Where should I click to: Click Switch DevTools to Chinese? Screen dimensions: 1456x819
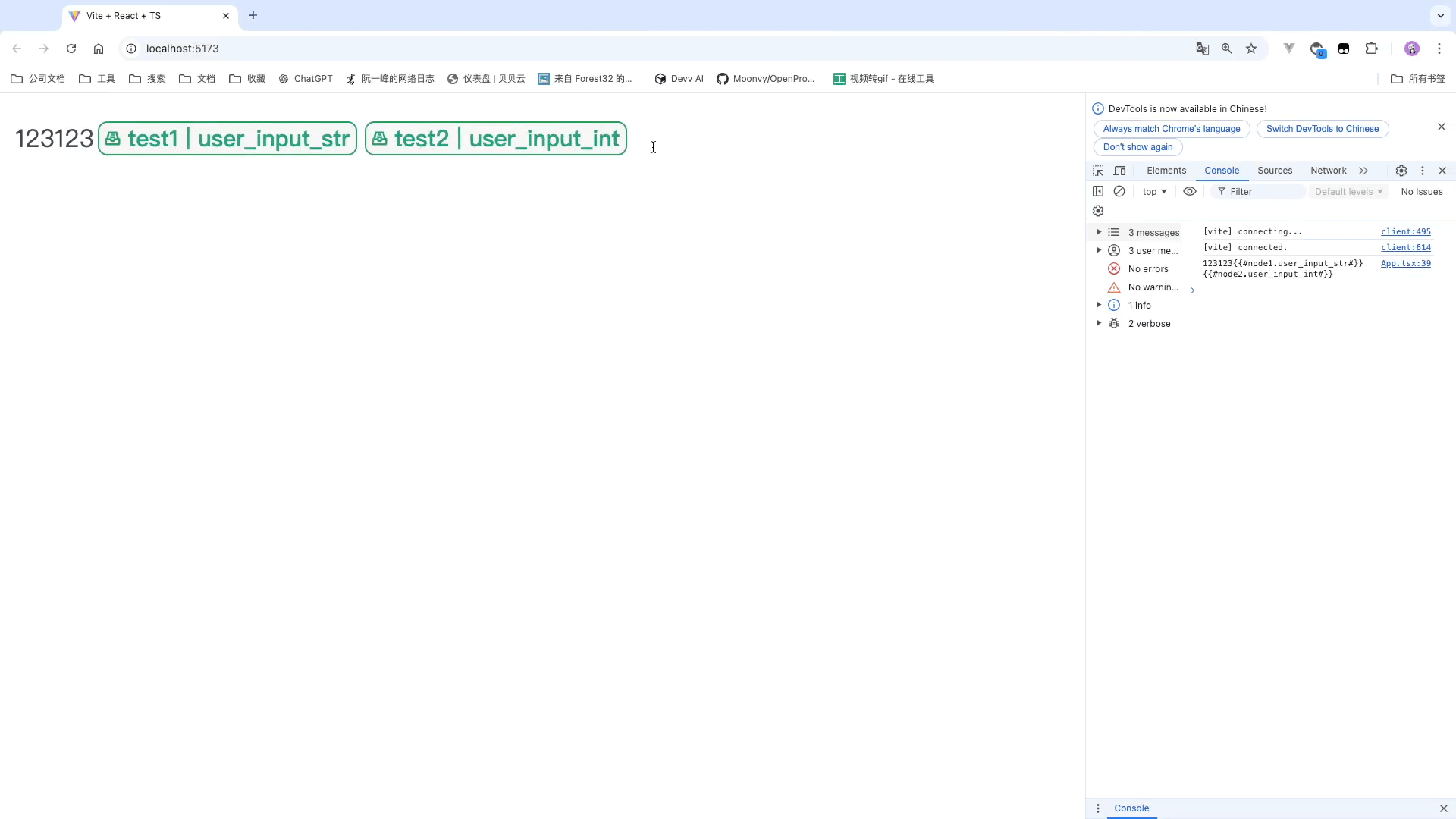(x=1323, y=129)
